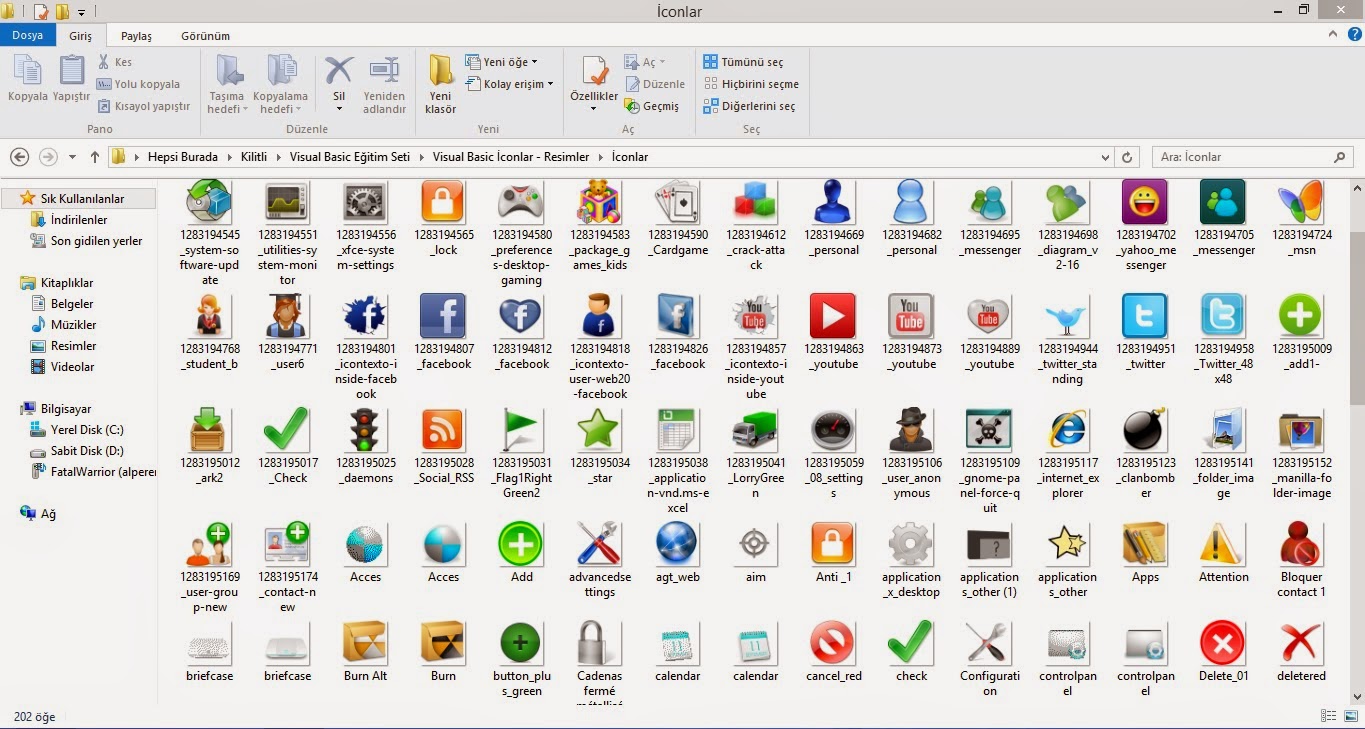Switch to the Paylaş ribbon tab
Viewport: 1365px width, 729px height.
136,35
